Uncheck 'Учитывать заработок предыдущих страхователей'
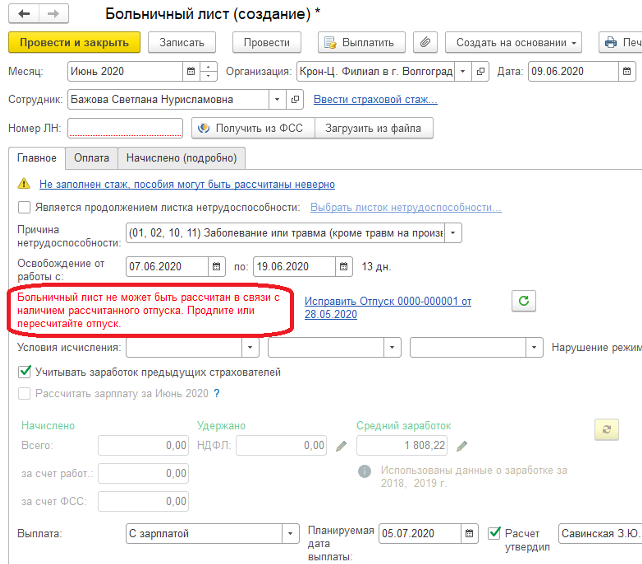The width and height of the screenshot is (642, 564). pyautogui.click(x=25, y=372)
